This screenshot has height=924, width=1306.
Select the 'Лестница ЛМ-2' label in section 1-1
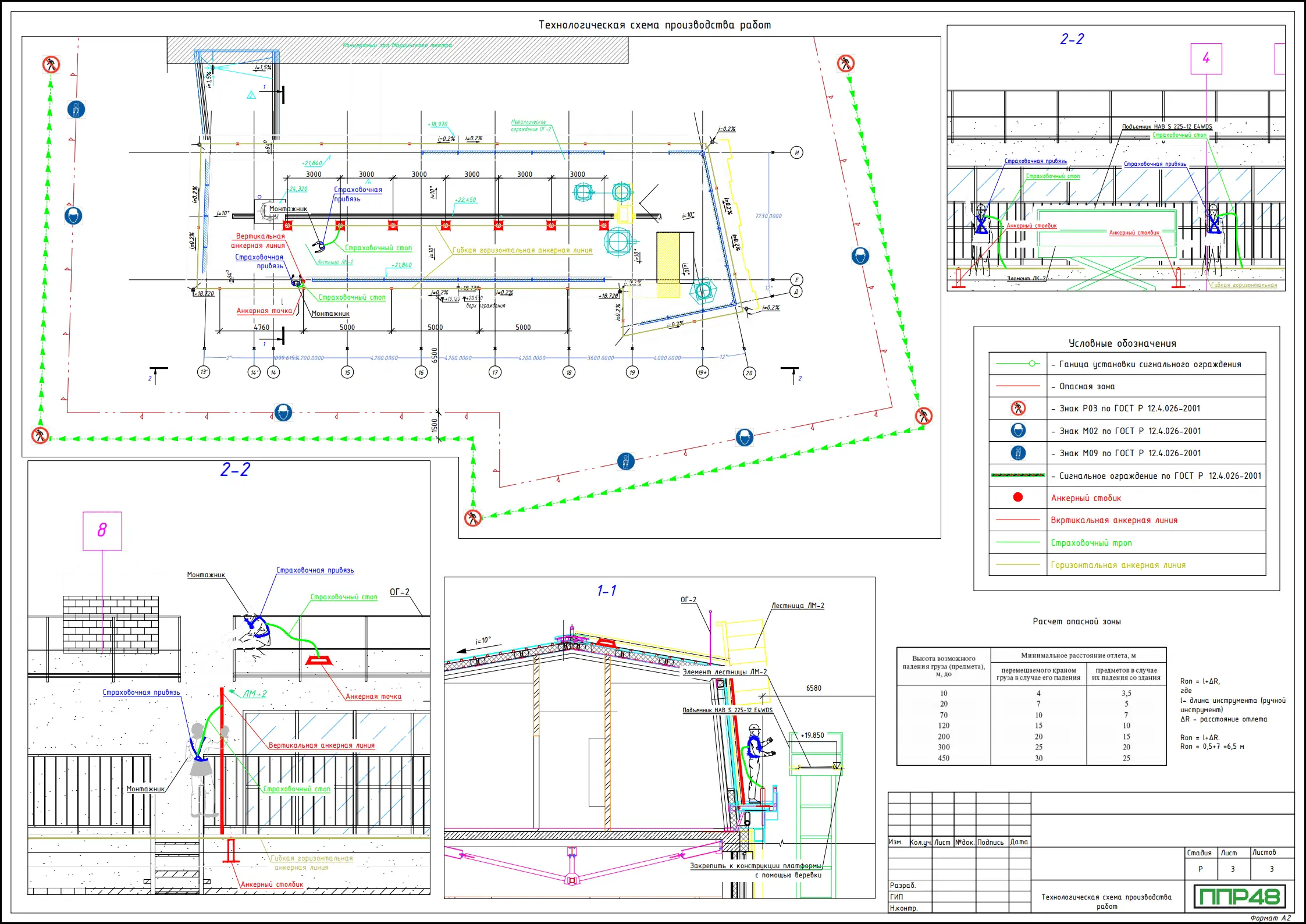point(798,606)
